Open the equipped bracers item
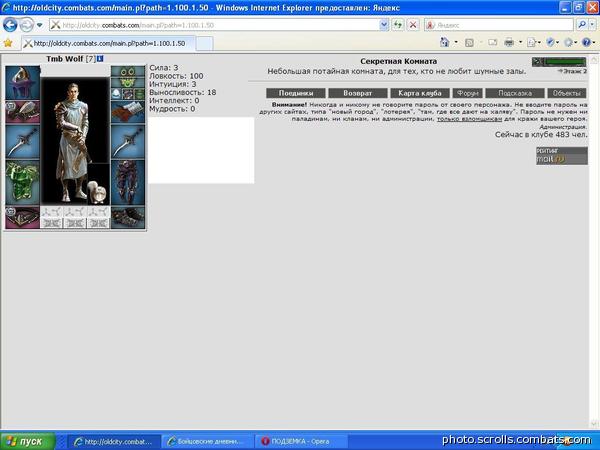 23,112
